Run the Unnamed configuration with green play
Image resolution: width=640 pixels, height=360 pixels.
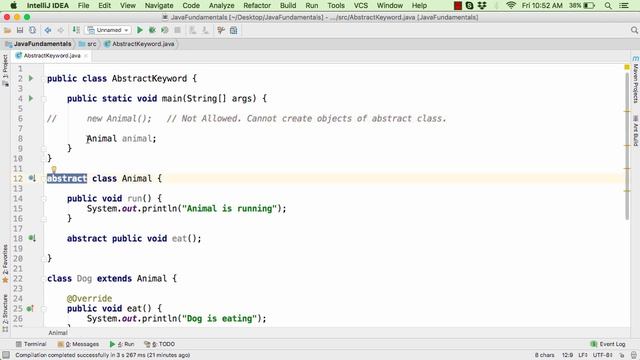click(140, 30)
